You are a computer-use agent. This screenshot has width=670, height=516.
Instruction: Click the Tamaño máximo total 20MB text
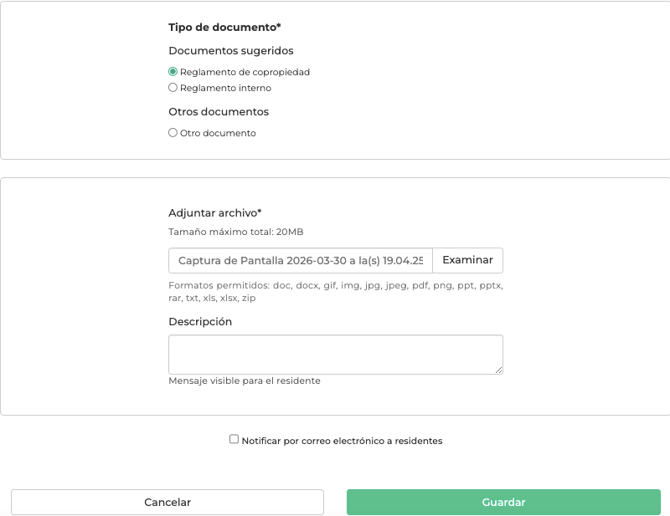pos(236,232)
